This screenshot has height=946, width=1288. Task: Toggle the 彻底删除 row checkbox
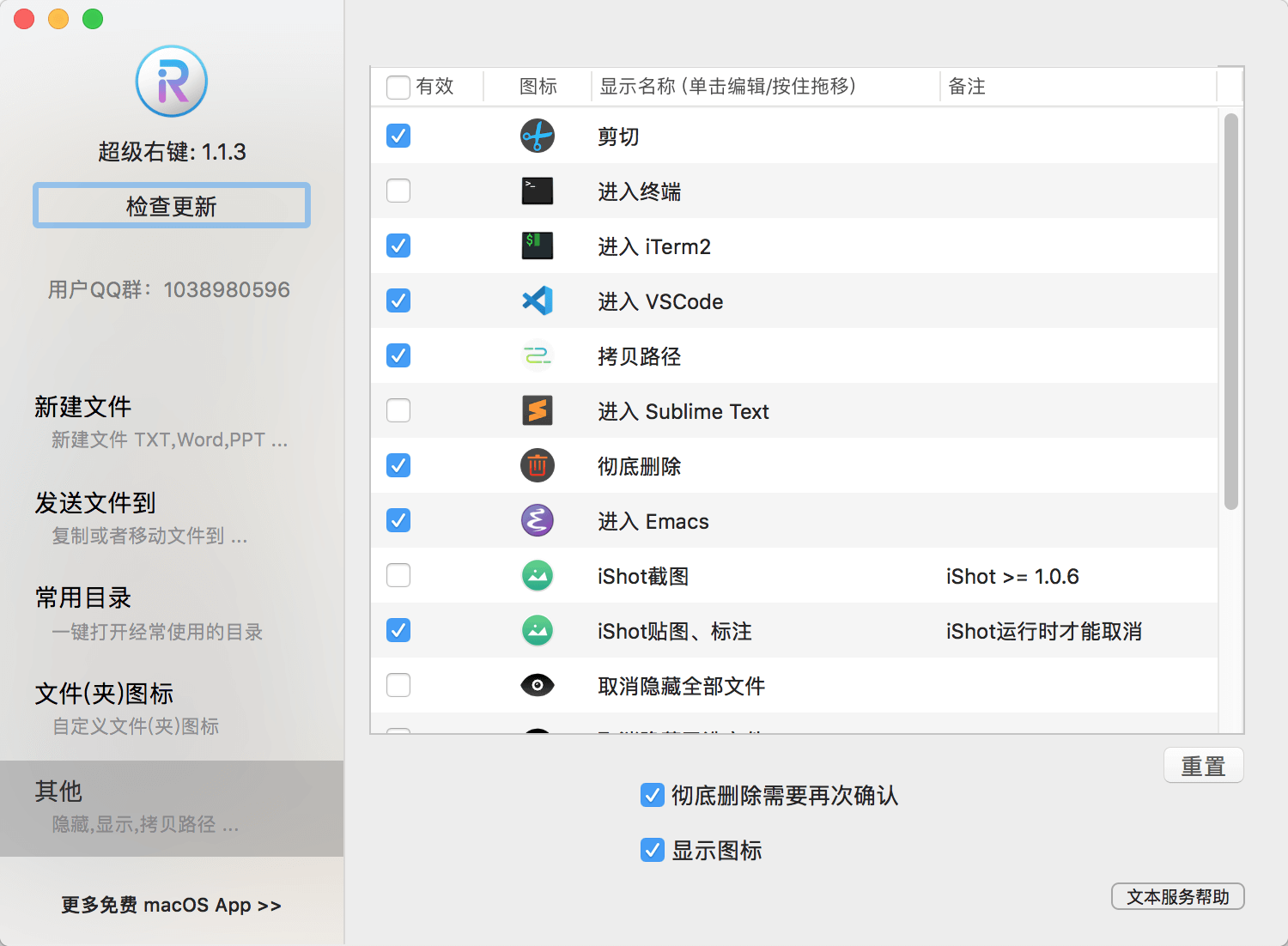398,465
